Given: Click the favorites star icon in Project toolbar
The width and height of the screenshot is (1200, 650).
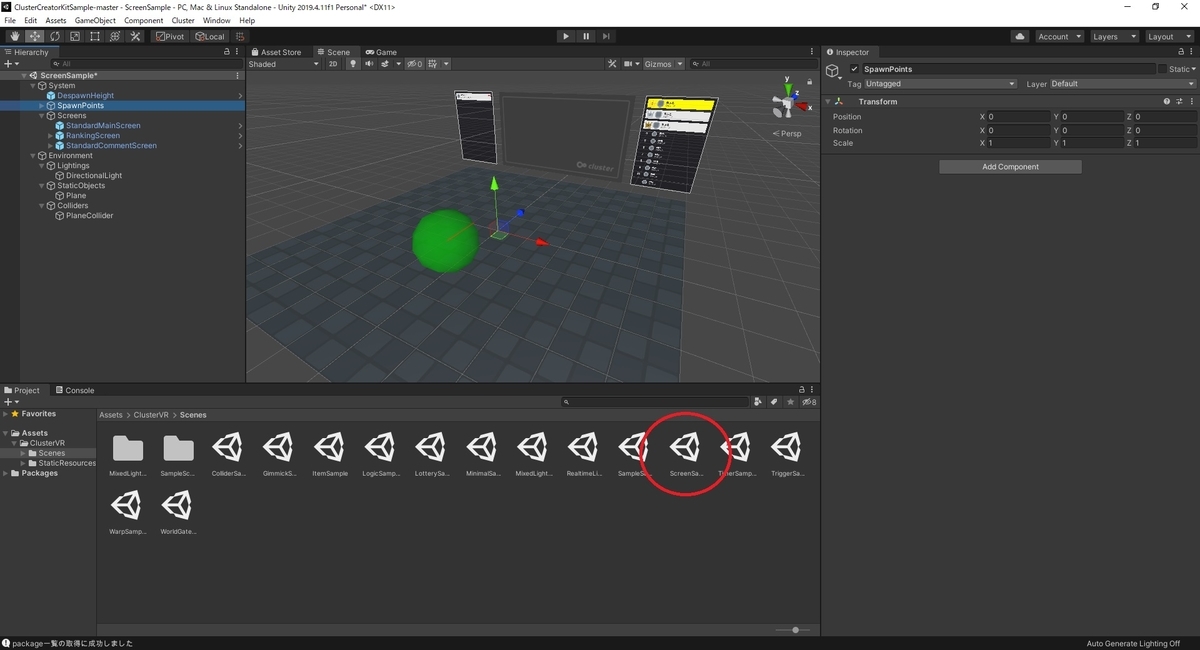Looking at the screenshot, I should pos(790,402).
